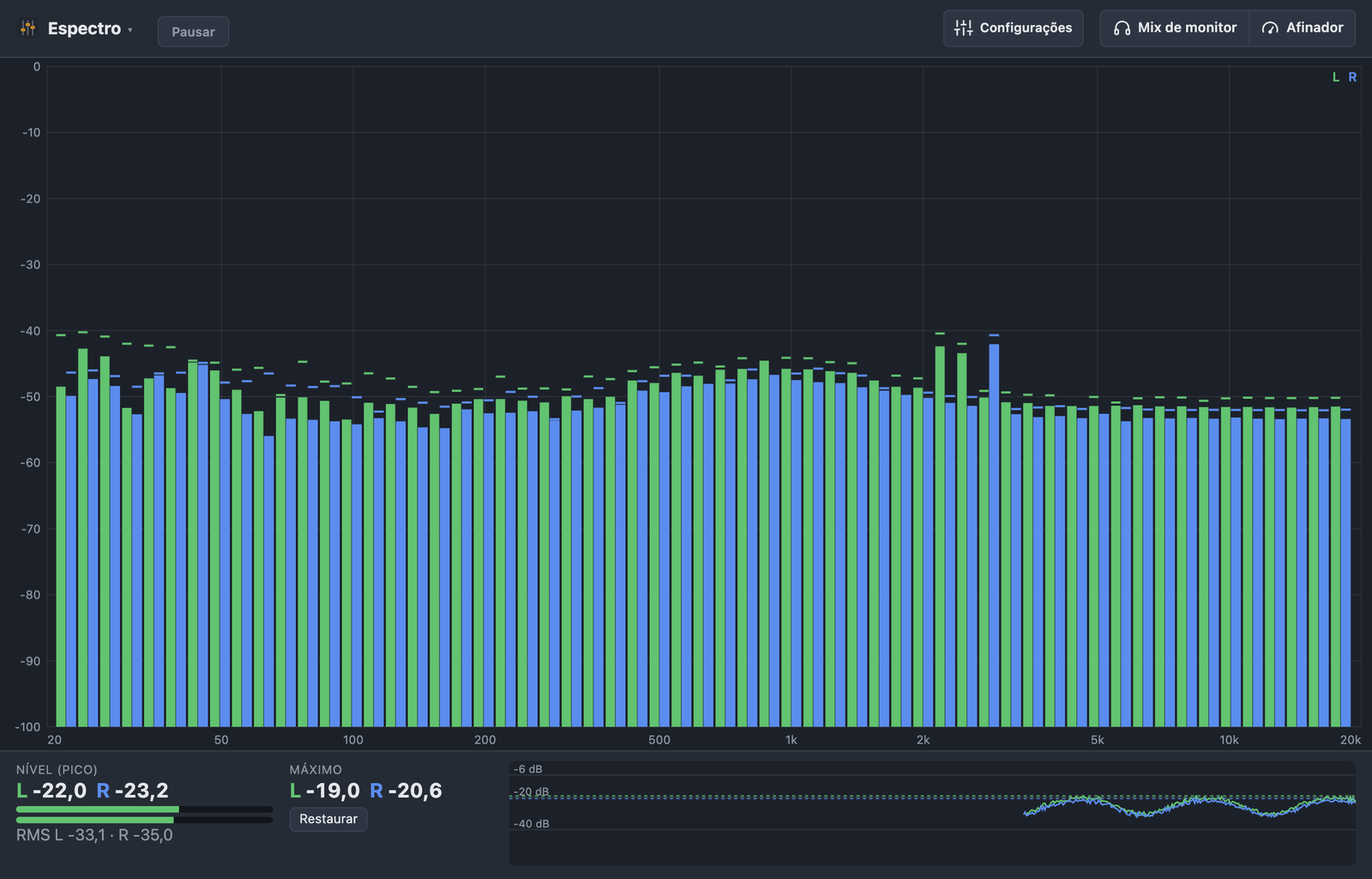Viewport: 1372px width, 879px height.
Task: Switch to Mix de monitor
Action: [1175, 28]
